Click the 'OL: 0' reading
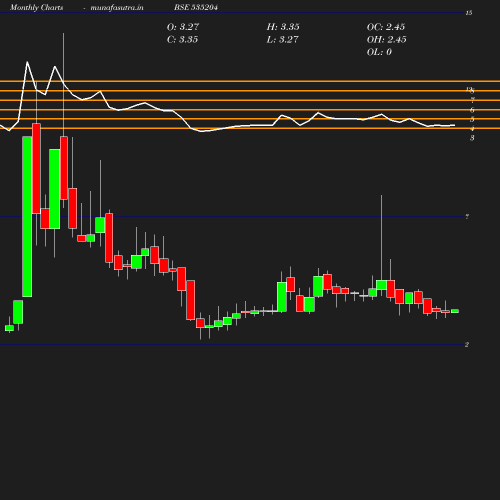This screenshot has width=500, height=500. click(379, 52)
